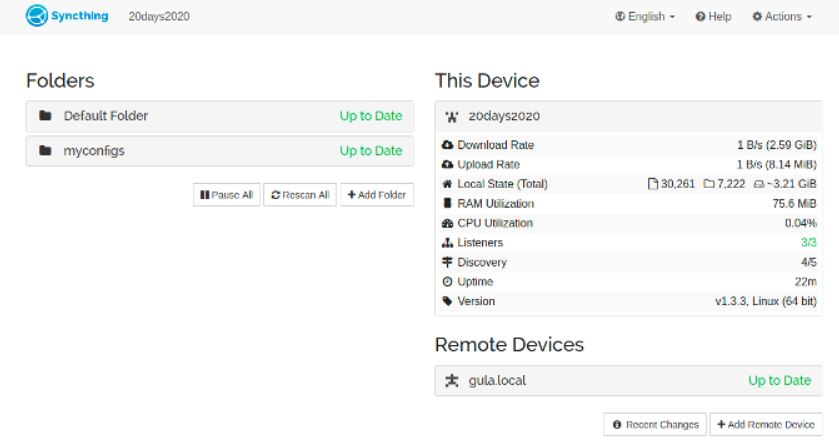Expand the Default Folder panel
The image size is (839, 442).
(219, 116)
